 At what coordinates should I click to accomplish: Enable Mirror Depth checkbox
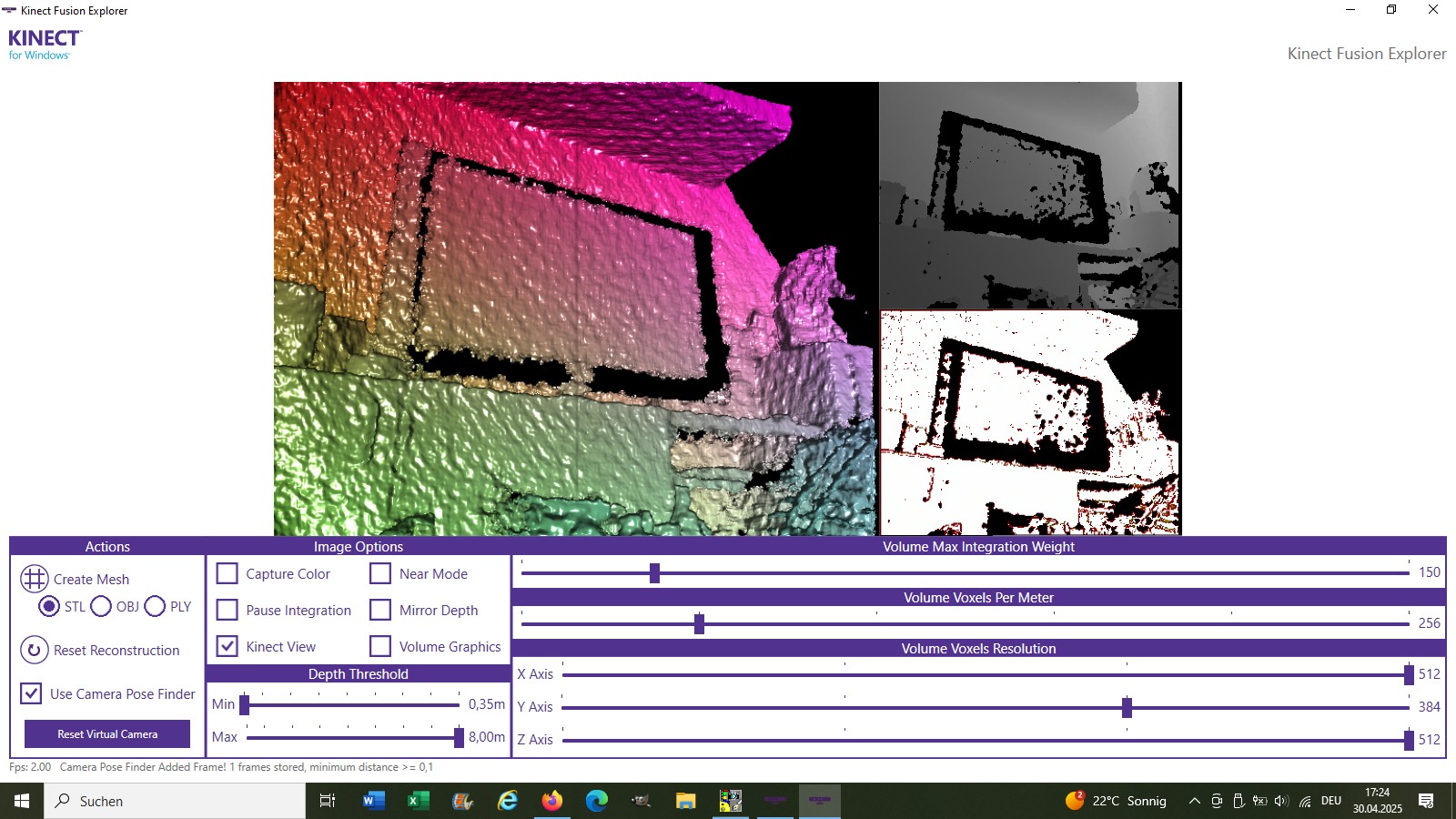pos(380,610)
